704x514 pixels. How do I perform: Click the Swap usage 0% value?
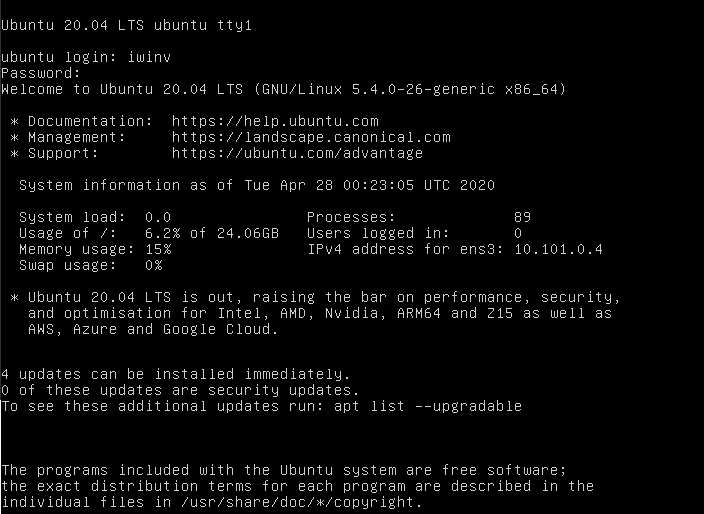pos(154,265)
